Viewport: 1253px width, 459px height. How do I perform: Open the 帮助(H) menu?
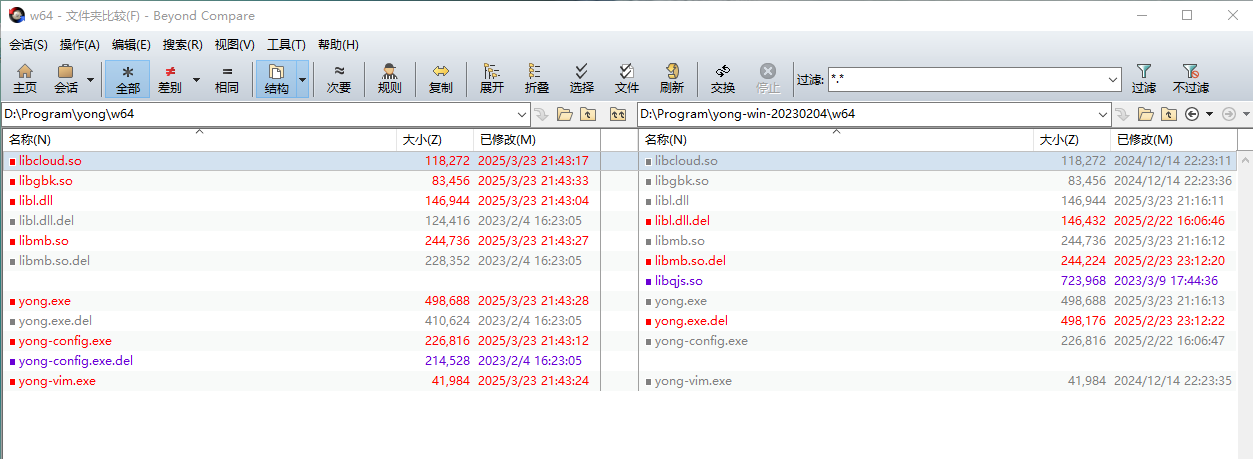tap(338, 45)
